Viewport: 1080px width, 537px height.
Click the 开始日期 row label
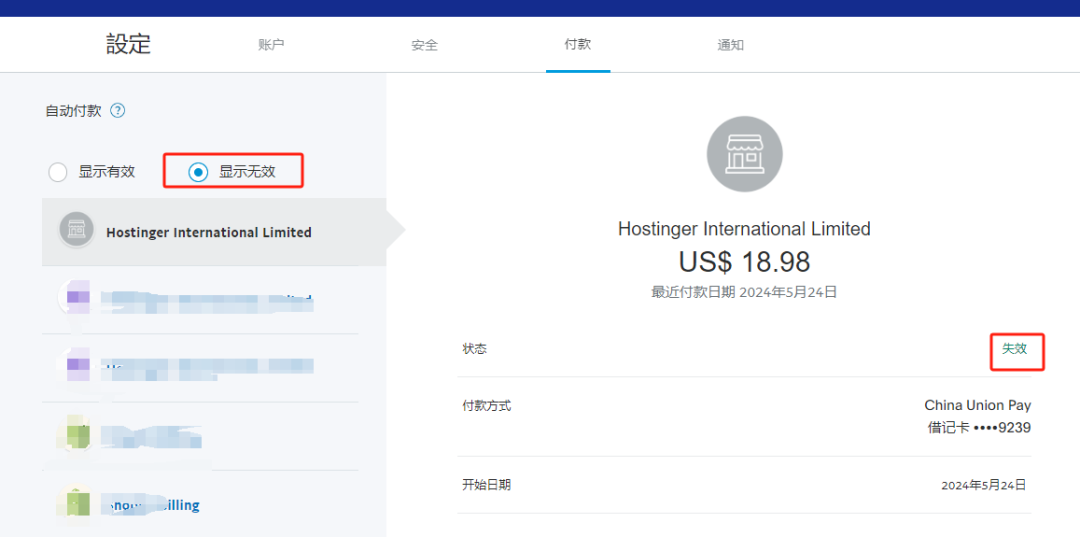pyautogui.click(x=486, y=485)
